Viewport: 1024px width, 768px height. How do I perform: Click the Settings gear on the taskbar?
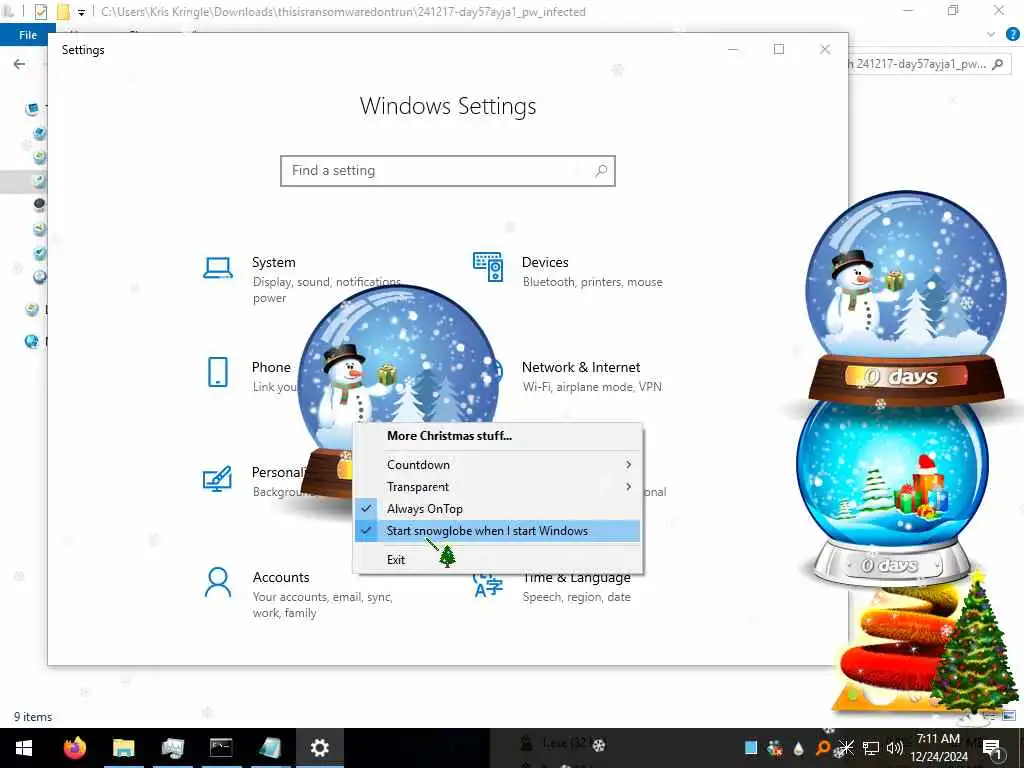pyautogui.click(x=319, y=748)
